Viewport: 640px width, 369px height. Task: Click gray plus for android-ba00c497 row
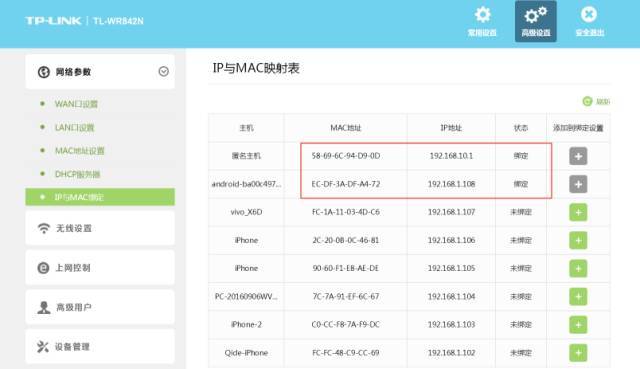[x=578, y=184]
